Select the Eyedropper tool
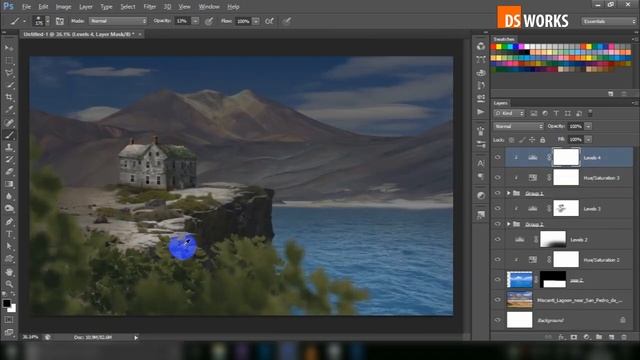The image size is (640, 360). tap(9, 110)
